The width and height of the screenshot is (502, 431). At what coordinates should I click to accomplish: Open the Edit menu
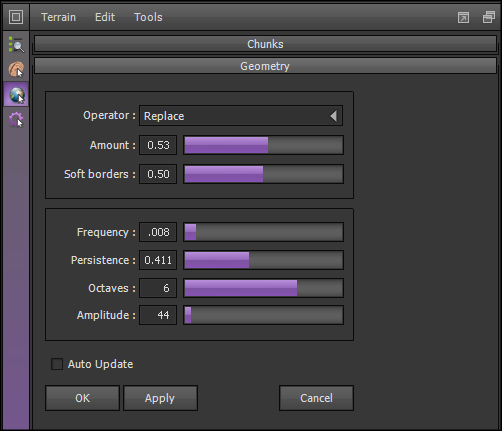[105, 17]
